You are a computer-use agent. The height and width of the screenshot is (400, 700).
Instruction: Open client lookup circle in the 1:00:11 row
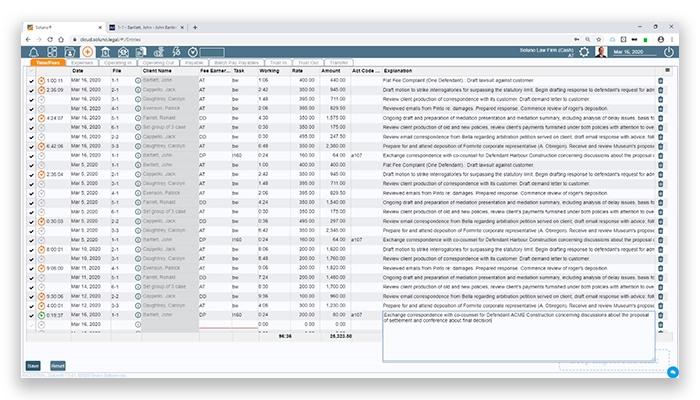click(138, 80)
